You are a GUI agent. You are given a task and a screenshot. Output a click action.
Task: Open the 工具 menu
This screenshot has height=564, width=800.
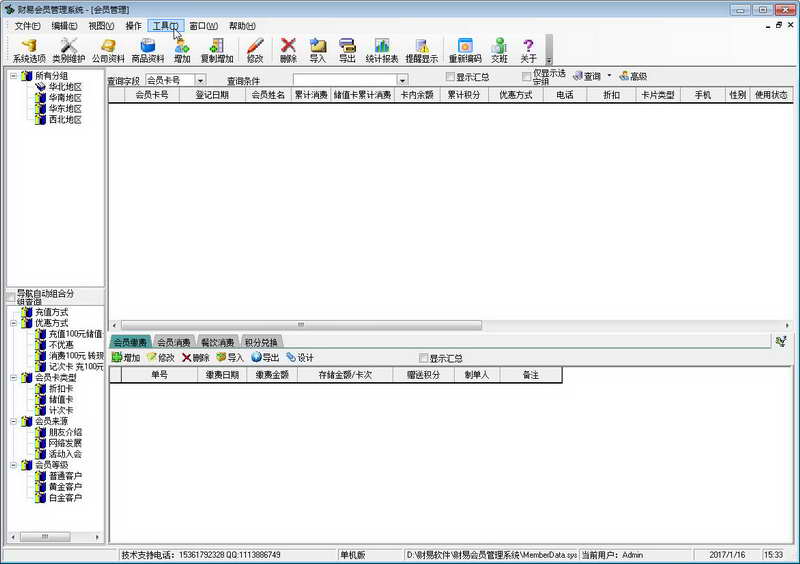tap(165, 26)
